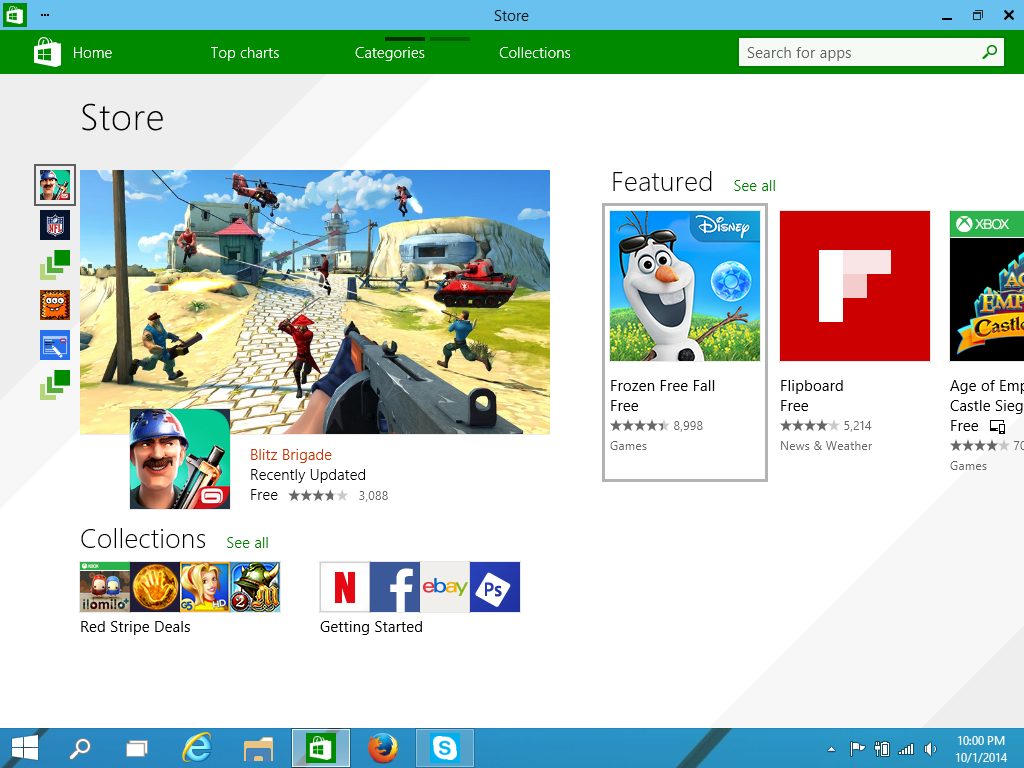Open the red Blitz Brigade title link
Screen dimensions: 1024x768
tap(291, 455)
